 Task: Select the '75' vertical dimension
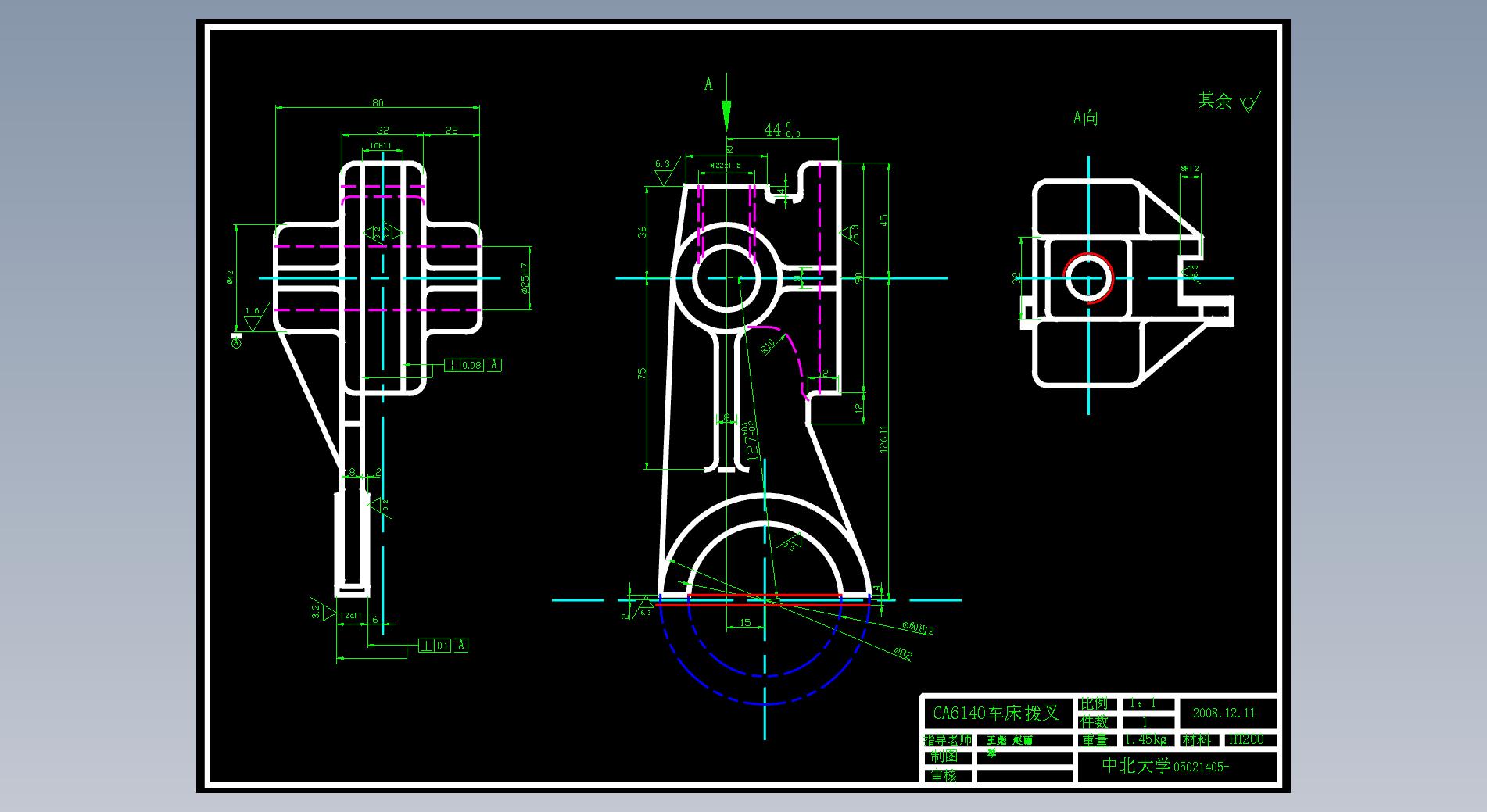point(642,374)
